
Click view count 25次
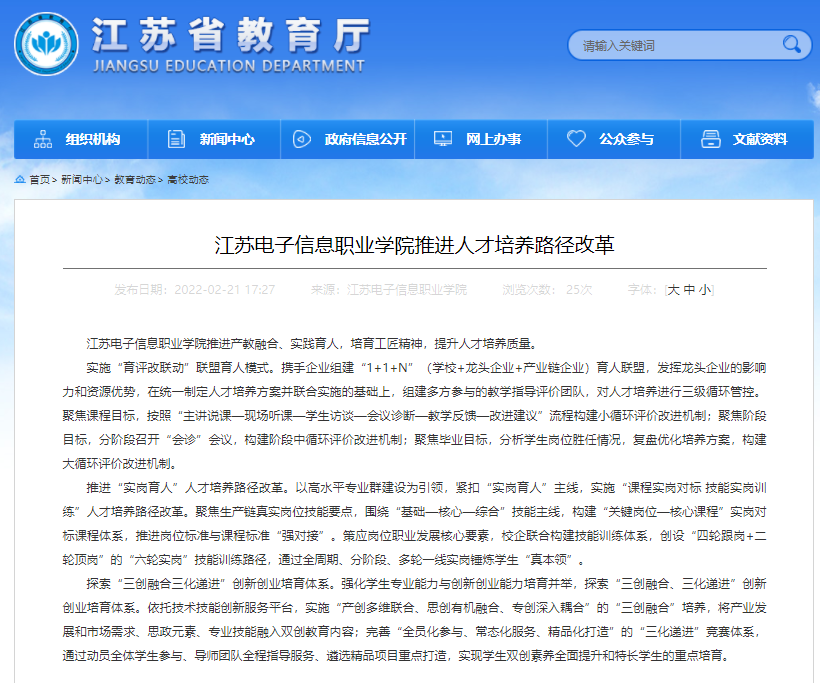(579, 290)
